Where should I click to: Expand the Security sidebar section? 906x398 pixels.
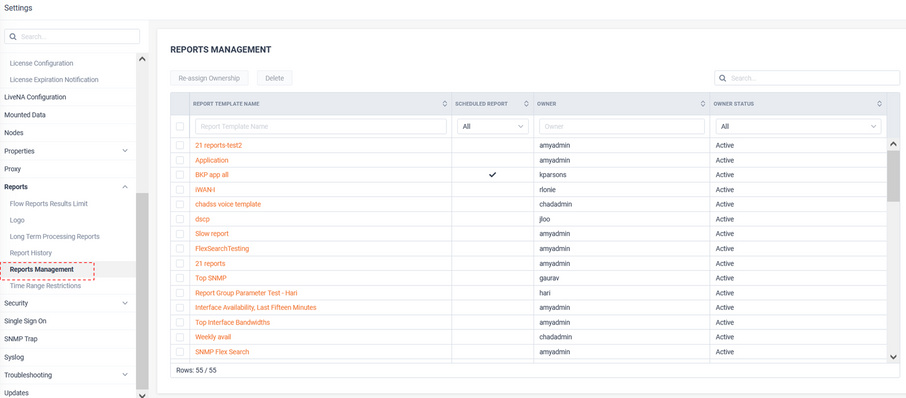pyautogui.click(x=125, y=303)
